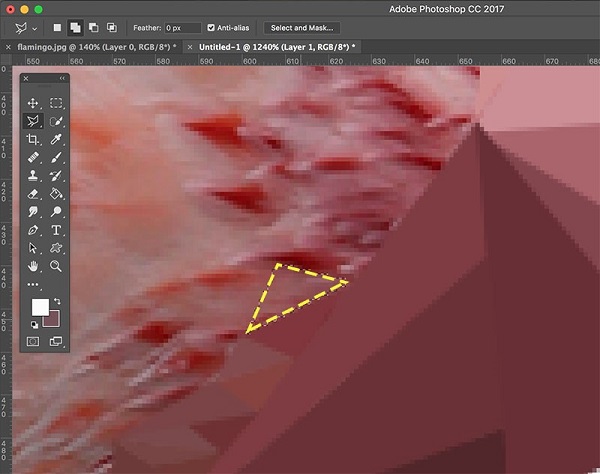Close the Untitled-1 tab

coord(190,47)
